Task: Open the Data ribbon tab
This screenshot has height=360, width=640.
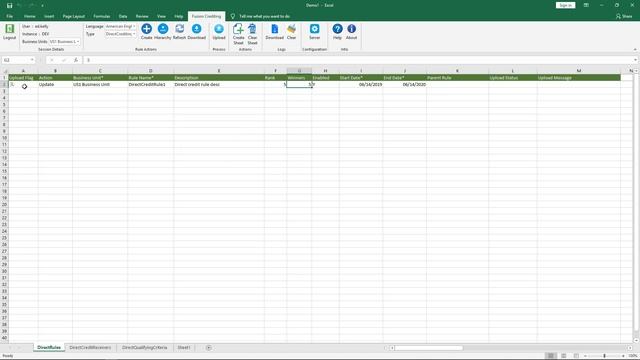Action: coord(123,16)
